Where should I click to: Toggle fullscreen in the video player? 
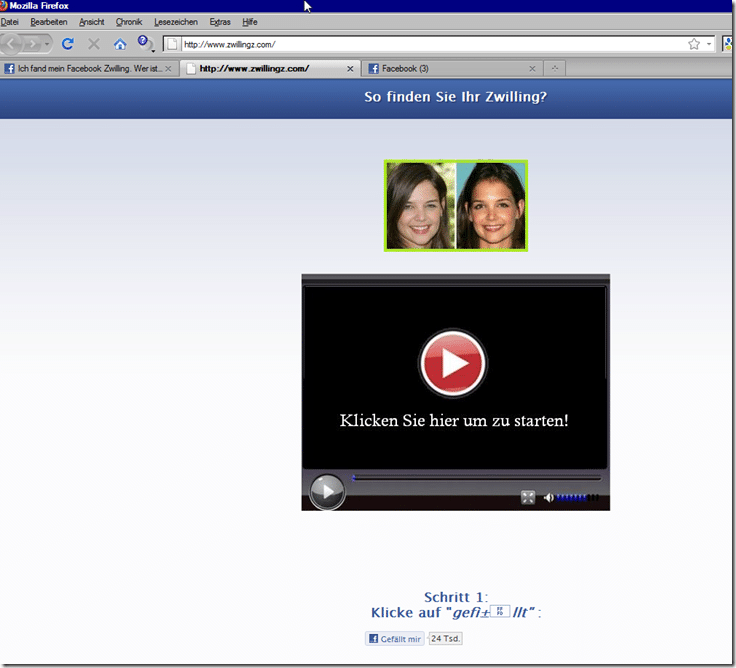click(528, 498)
